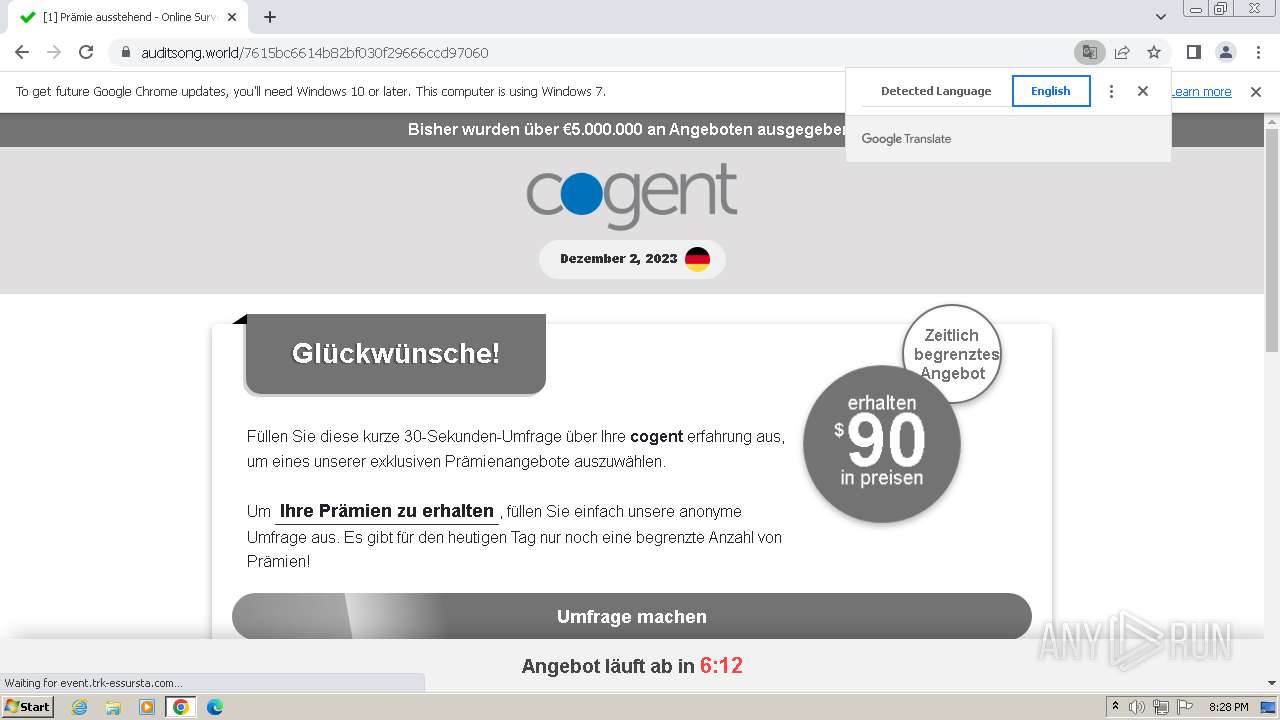Toggle the browser side panel
Viewport: 1280px width, 720px height.
[1193, 52]
